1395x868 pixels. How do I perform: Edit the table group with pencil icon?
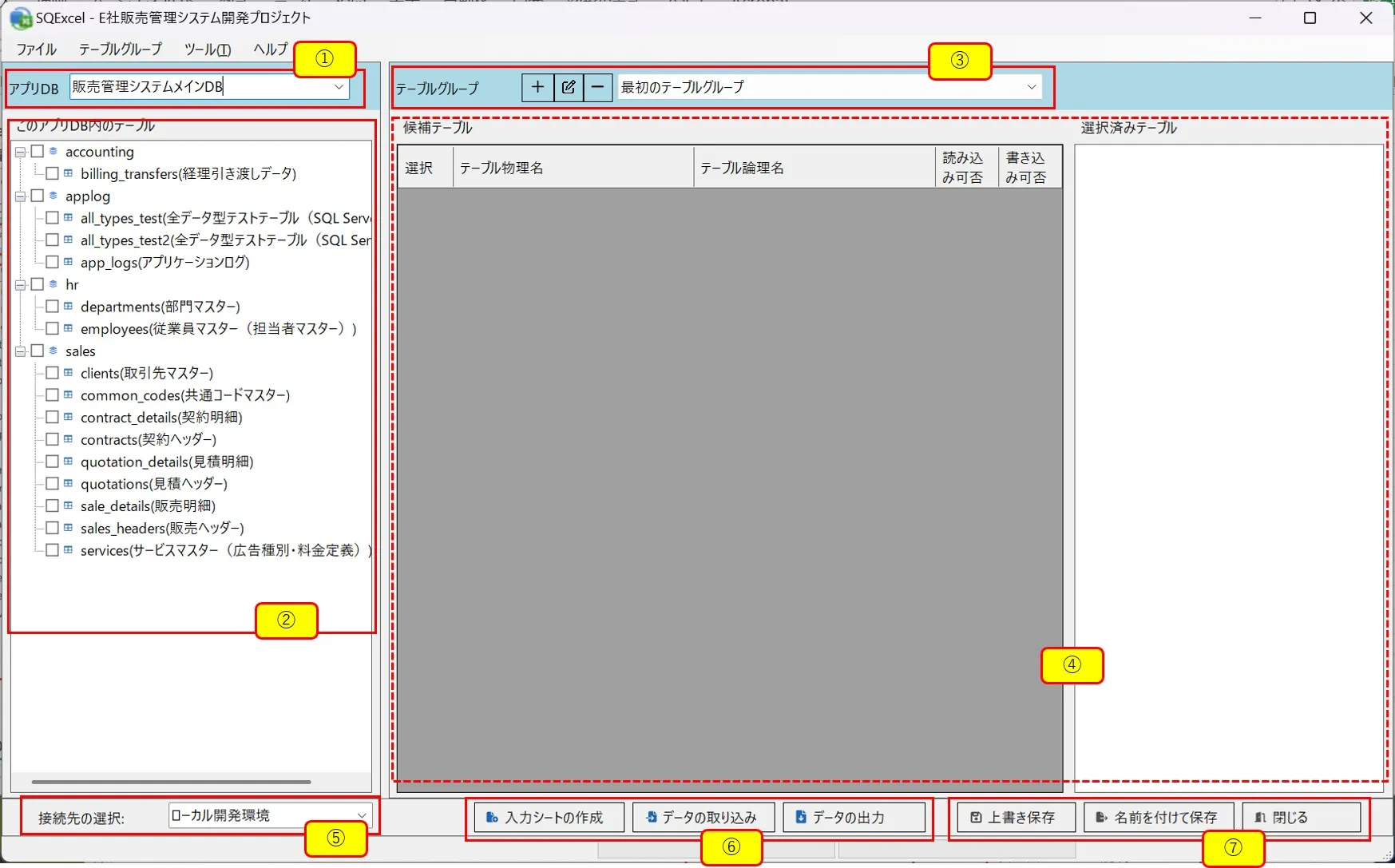click(568, 87)
